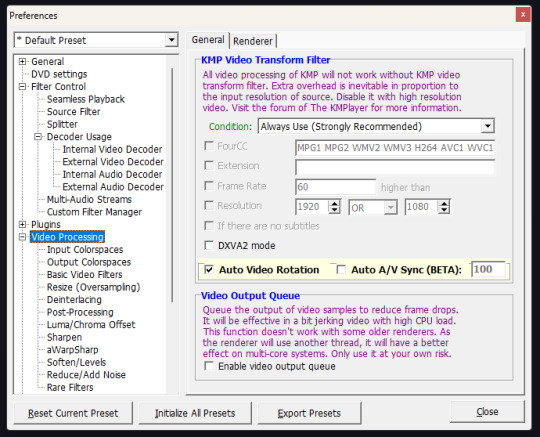Select the Video Processing tree item
Viewport: 540px width, 437px height.
pyautogui.click(x=68, y=237)
